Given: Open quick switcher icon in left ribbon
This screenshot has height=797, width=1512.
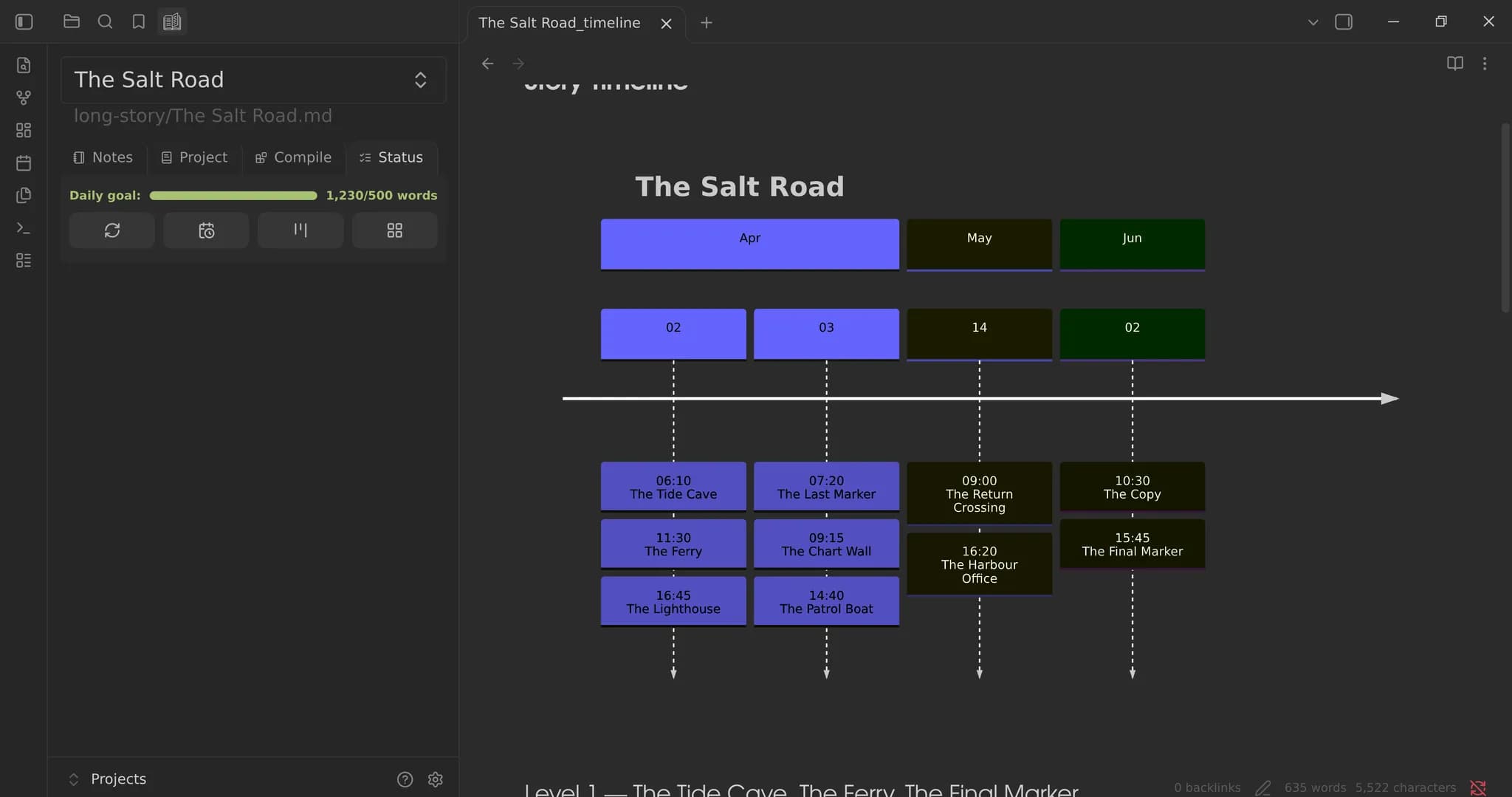Looking at the screenshot, I should [x=24, y=65].
